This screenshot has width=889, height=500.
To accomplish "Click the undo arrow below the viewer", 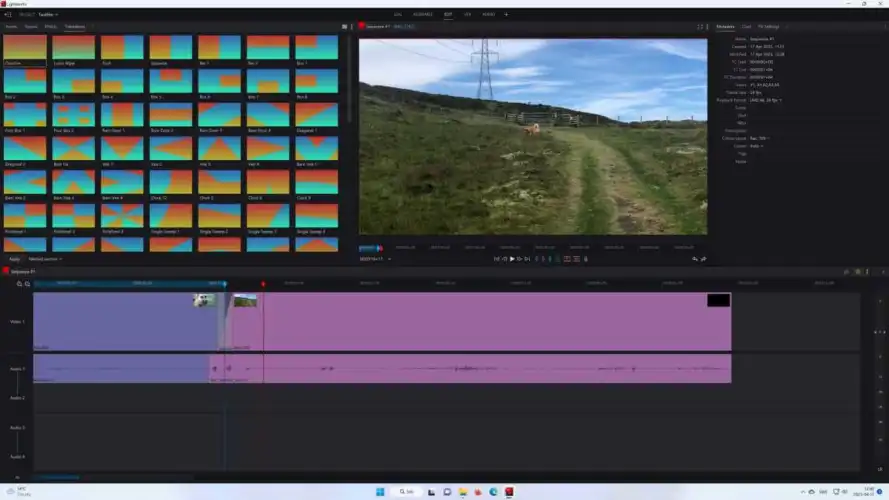I will [695, 259].
